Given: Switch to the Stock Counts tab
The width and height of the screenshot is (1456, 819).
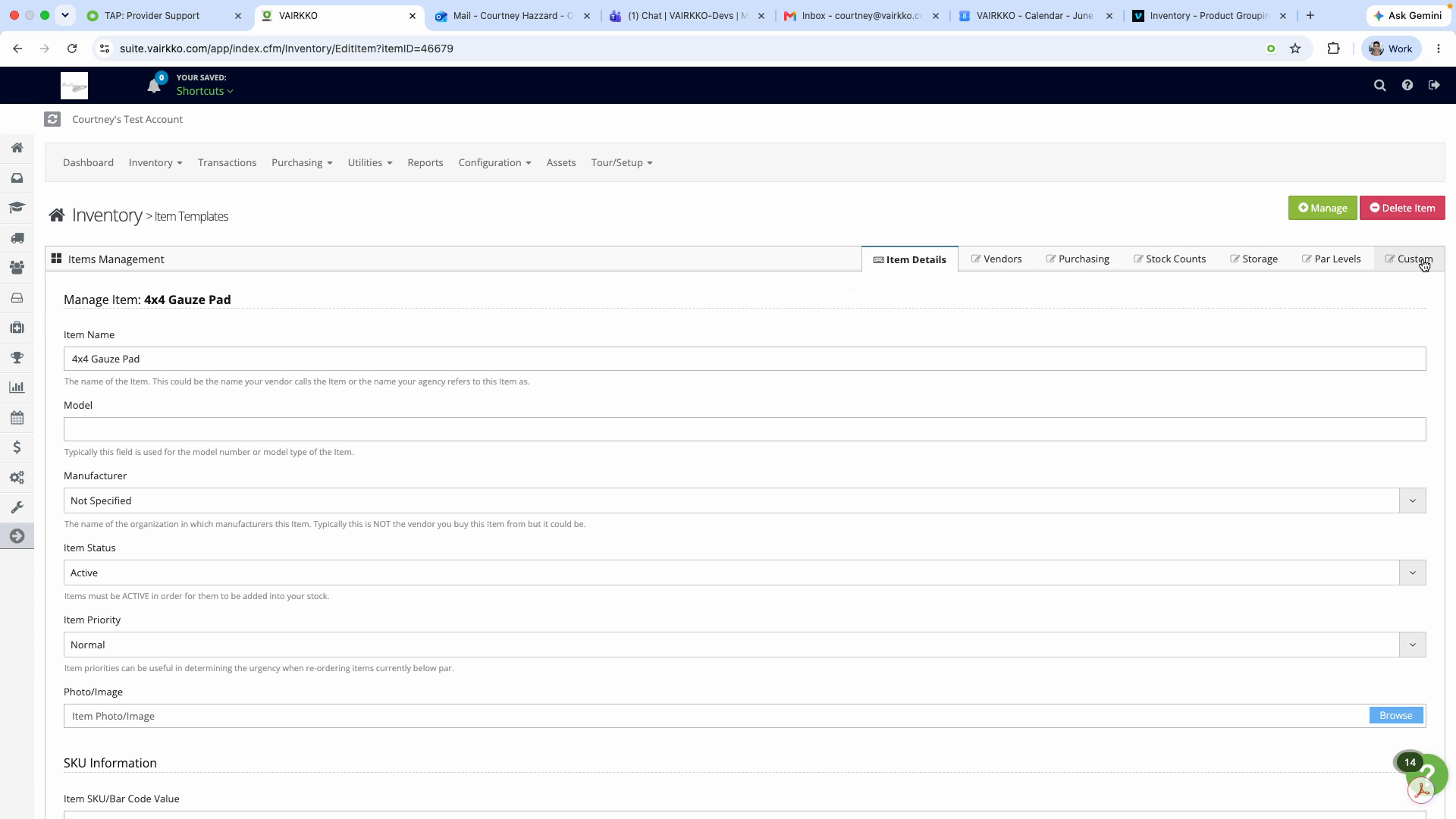Looking at the screenshot, I should click(1169, 259).
